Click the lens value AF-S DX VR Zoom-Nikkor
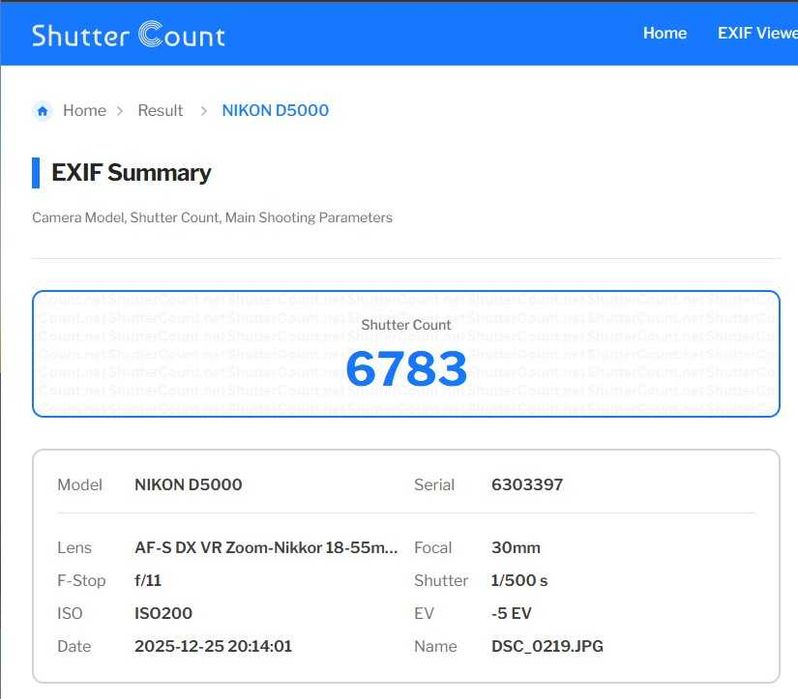 [266, 548]
